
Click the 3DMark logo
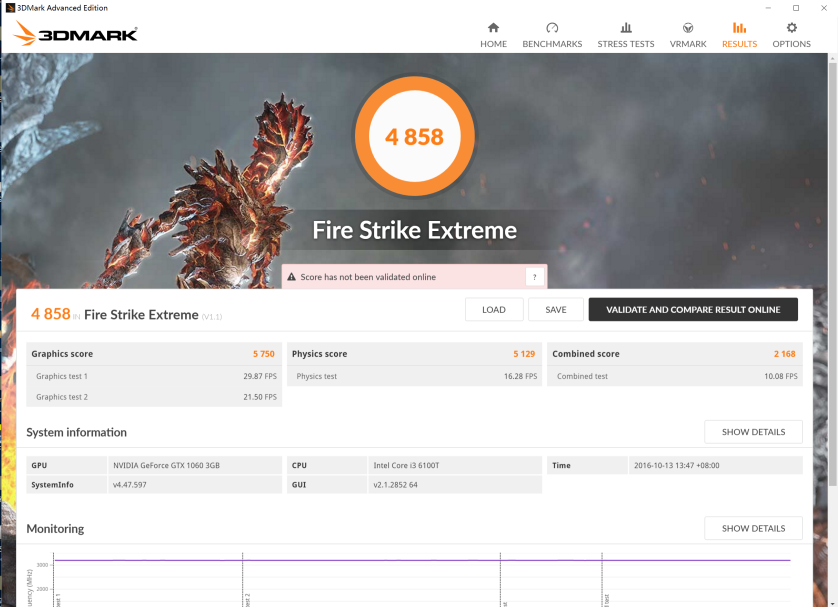(75, 34)
